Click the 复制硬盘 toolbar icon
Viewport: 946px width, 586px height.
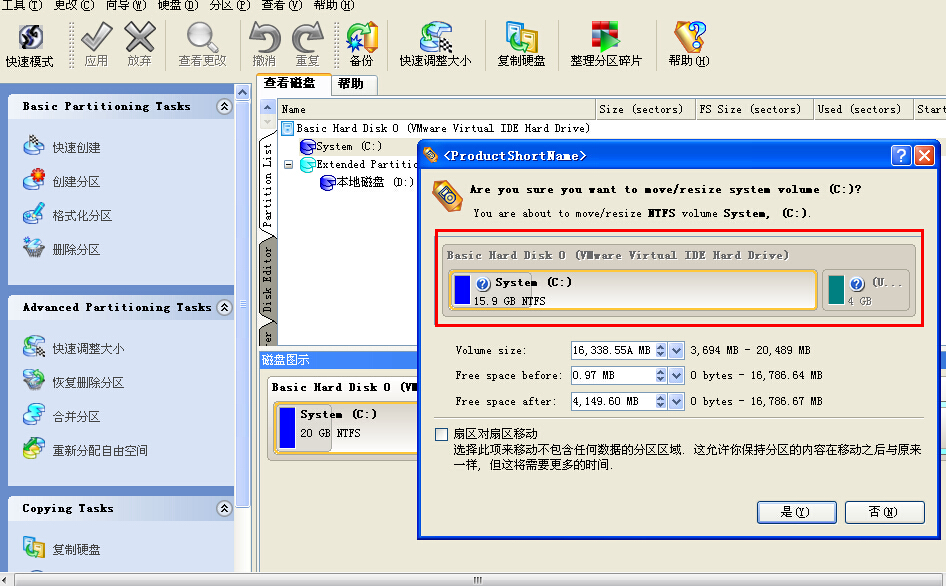pyautogui.click(x=521, y=46)
